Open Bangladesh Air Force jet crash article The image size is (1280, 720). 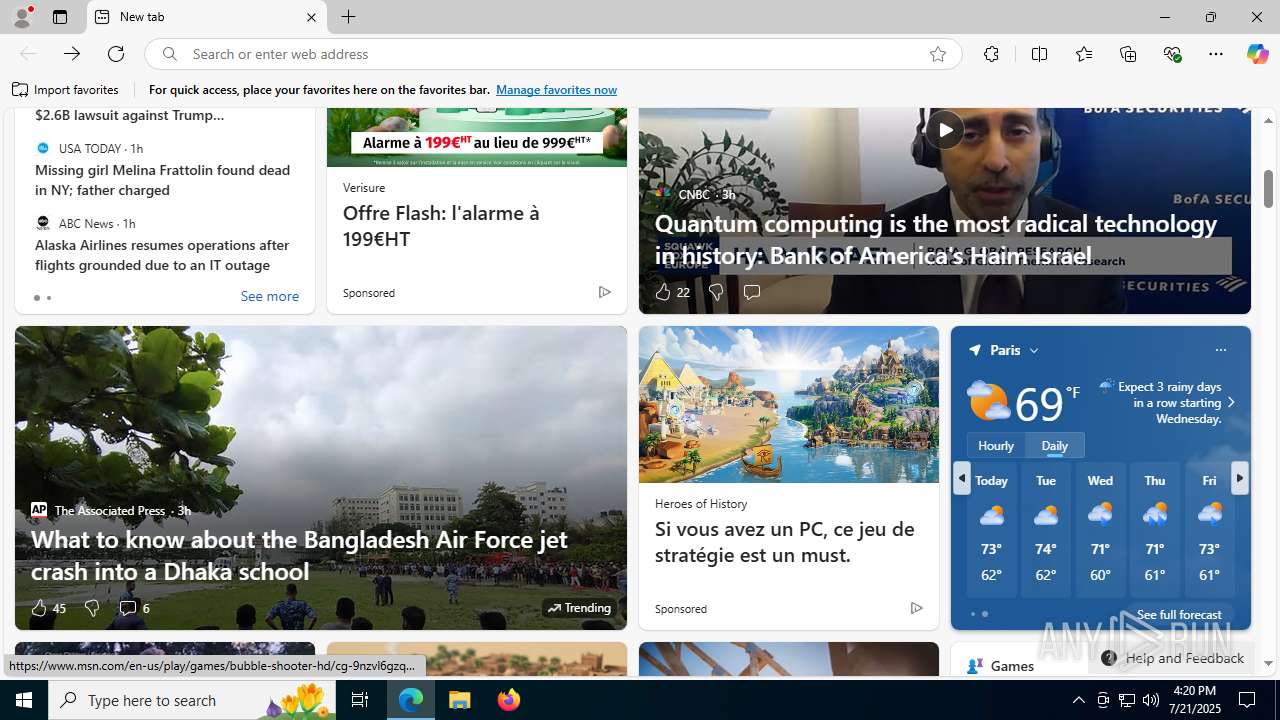pyautogui.click(x=299, y=555)
